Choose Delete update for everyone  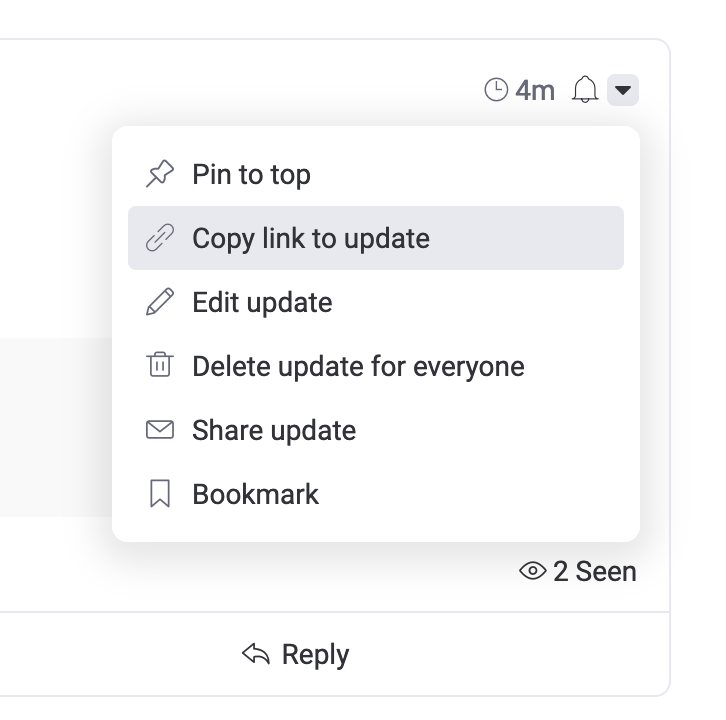point(376,366)
